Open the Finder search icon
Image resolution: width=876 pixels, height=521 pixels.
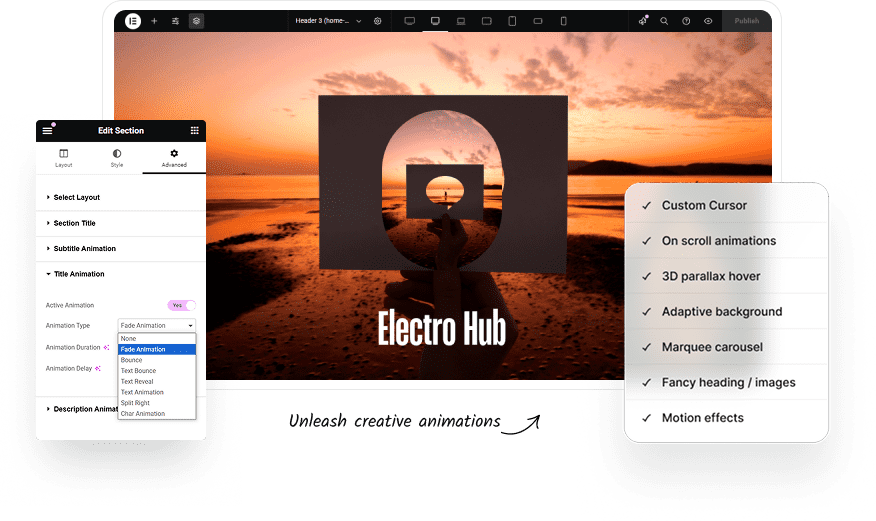(664, 20)
